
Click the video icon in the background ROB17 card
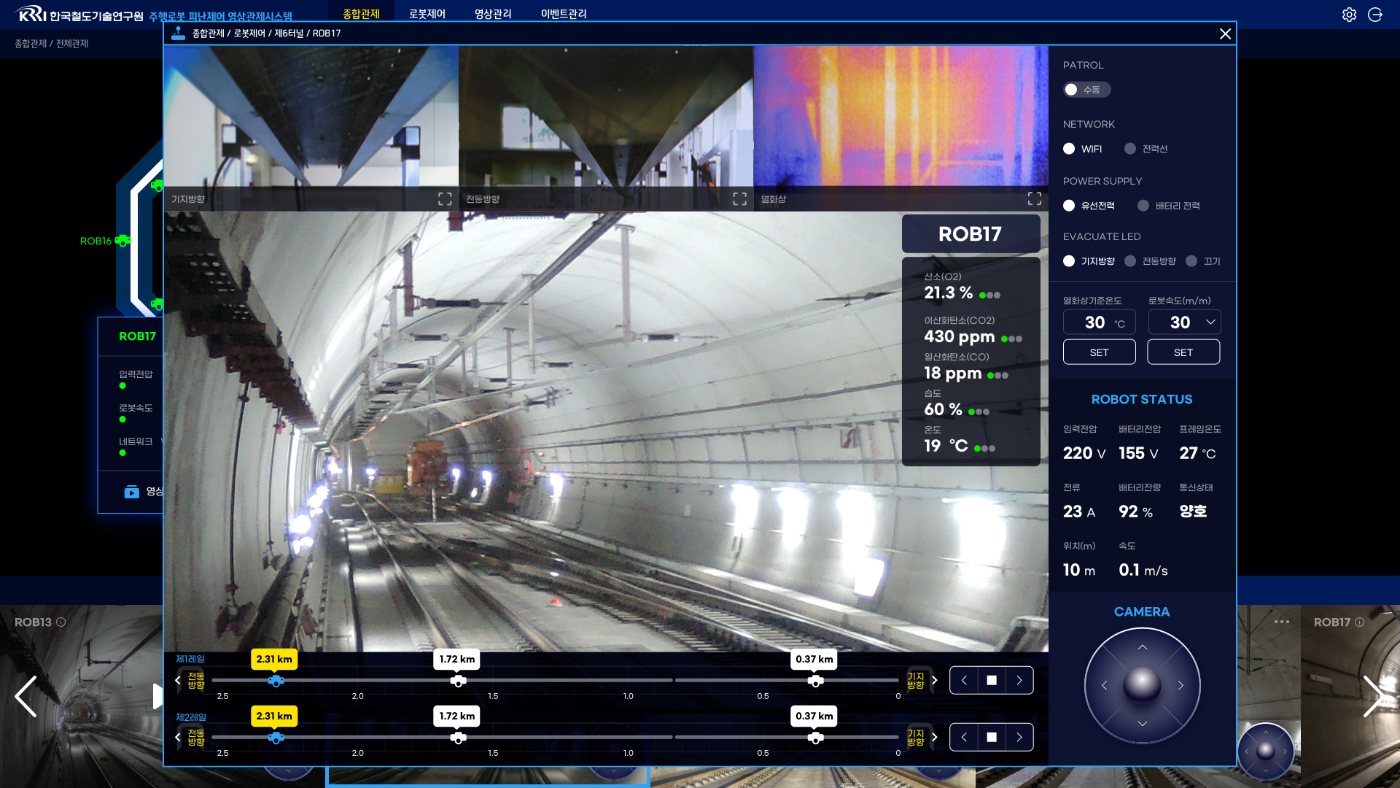tap(131, 491)
